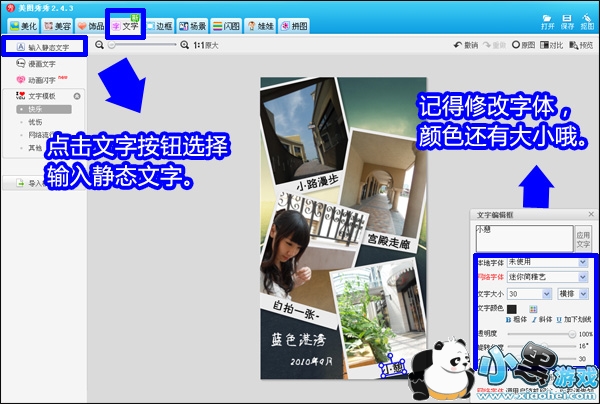Select the 文字 text tab

pyautogui.click(x=125, y=26)
